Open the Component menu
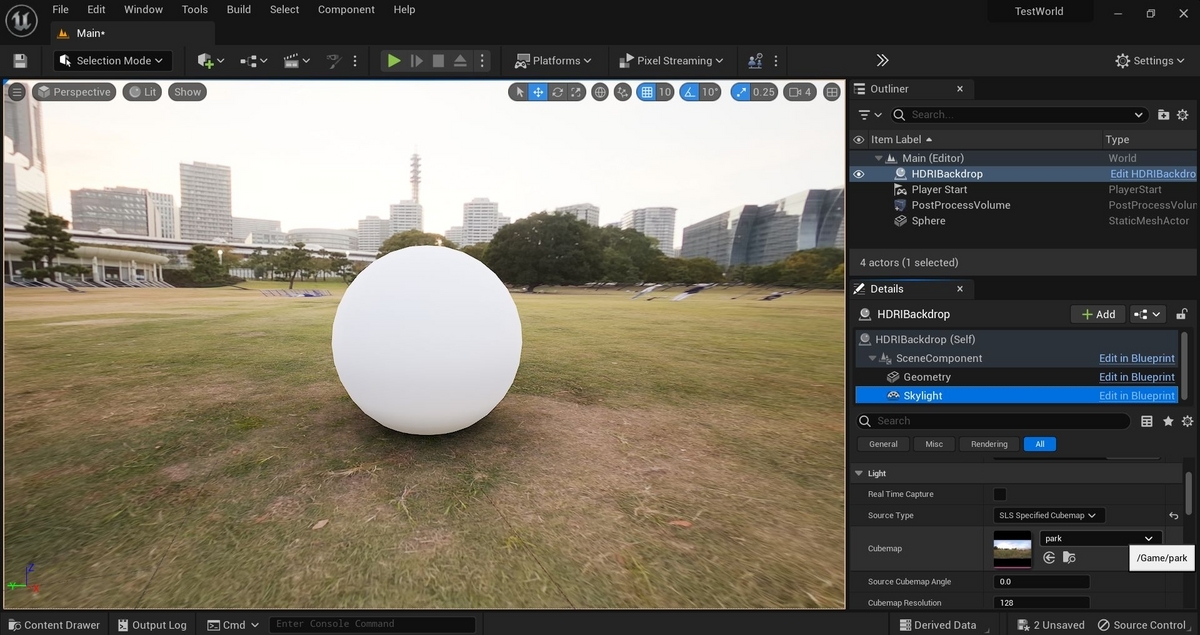The width and height of the screenshot is (1200, 635). [346, 10]
